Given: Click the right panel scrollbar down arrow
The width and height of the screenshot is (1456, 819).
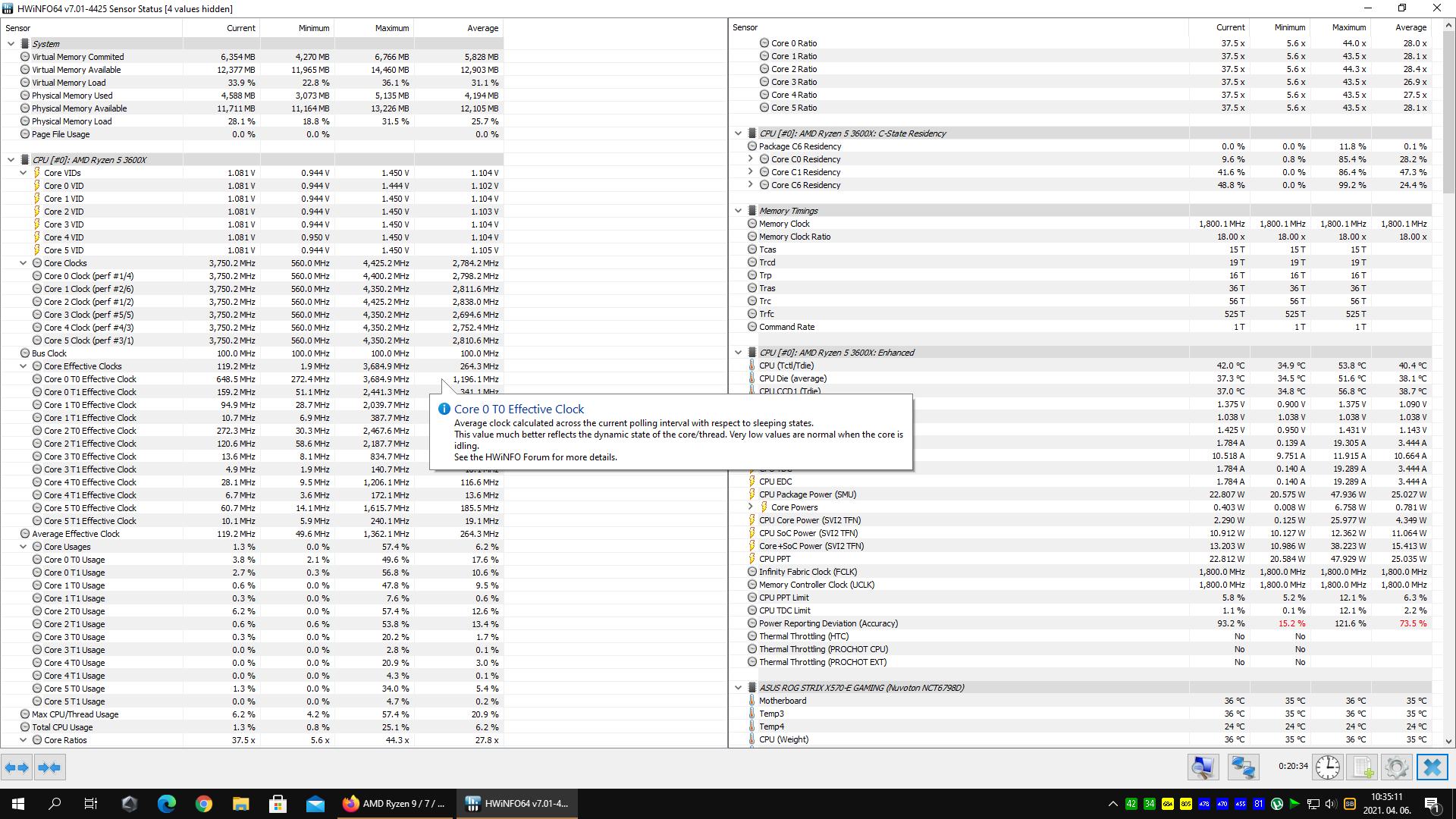Looking at the screenshot, I should tap(1448, 742).
